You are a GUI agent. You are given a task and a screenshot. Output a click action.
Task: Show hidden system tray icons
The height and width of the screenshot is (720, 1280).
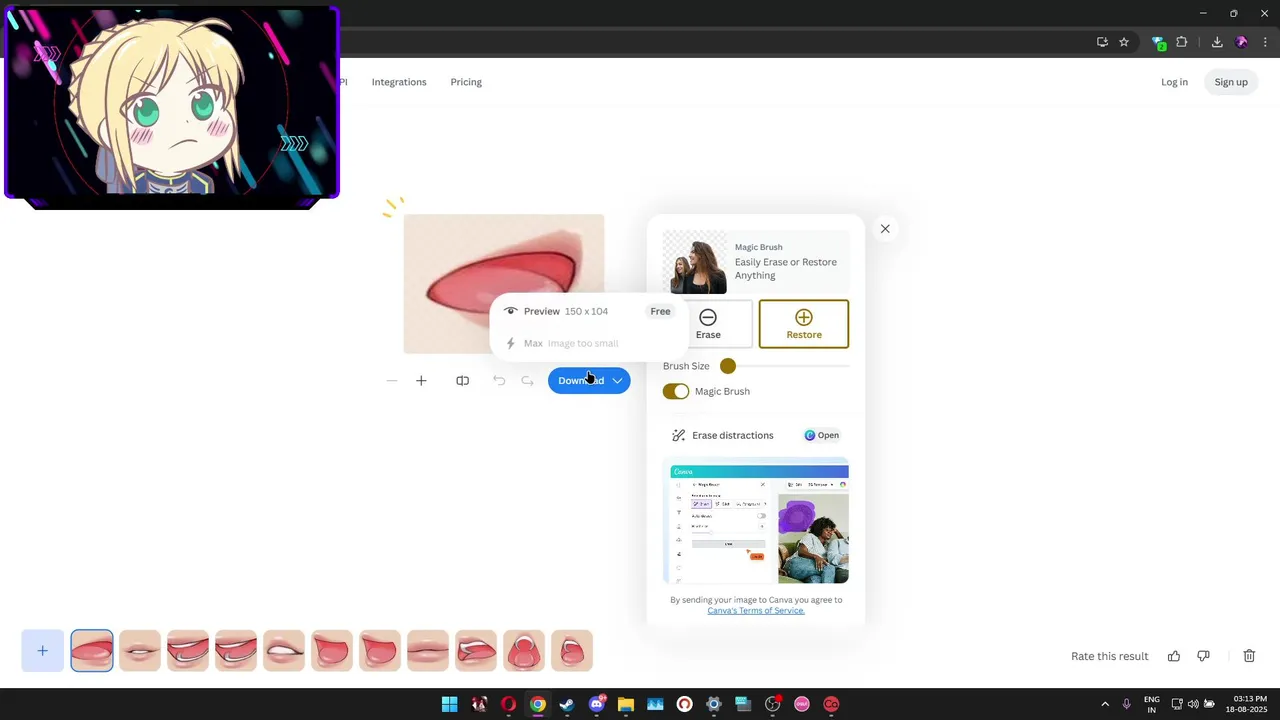coord(1105,704)
